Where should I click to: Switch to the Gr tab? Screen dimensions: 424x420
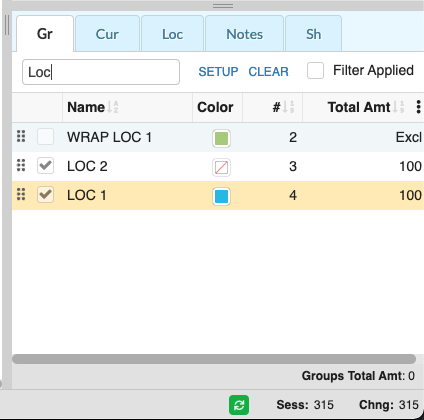pos(45,34)
